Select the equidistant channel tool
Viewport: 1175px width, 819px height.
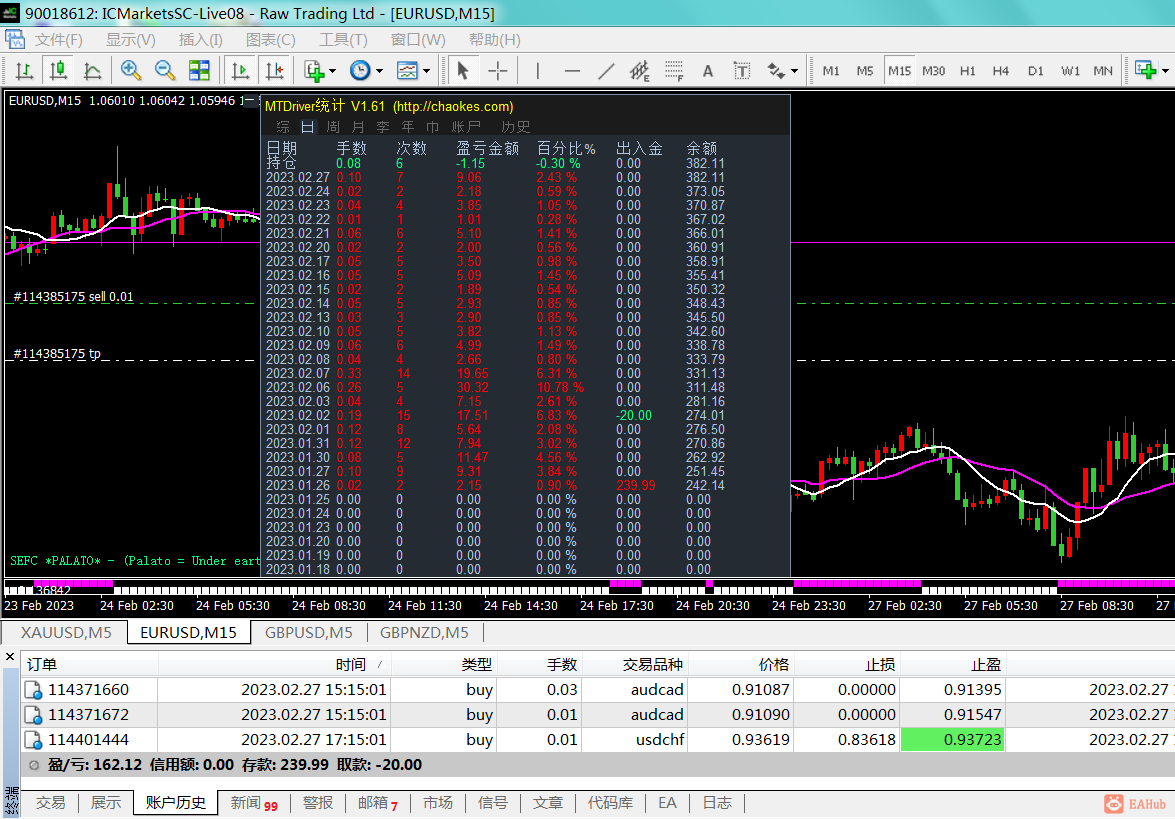tap(639, 70)
